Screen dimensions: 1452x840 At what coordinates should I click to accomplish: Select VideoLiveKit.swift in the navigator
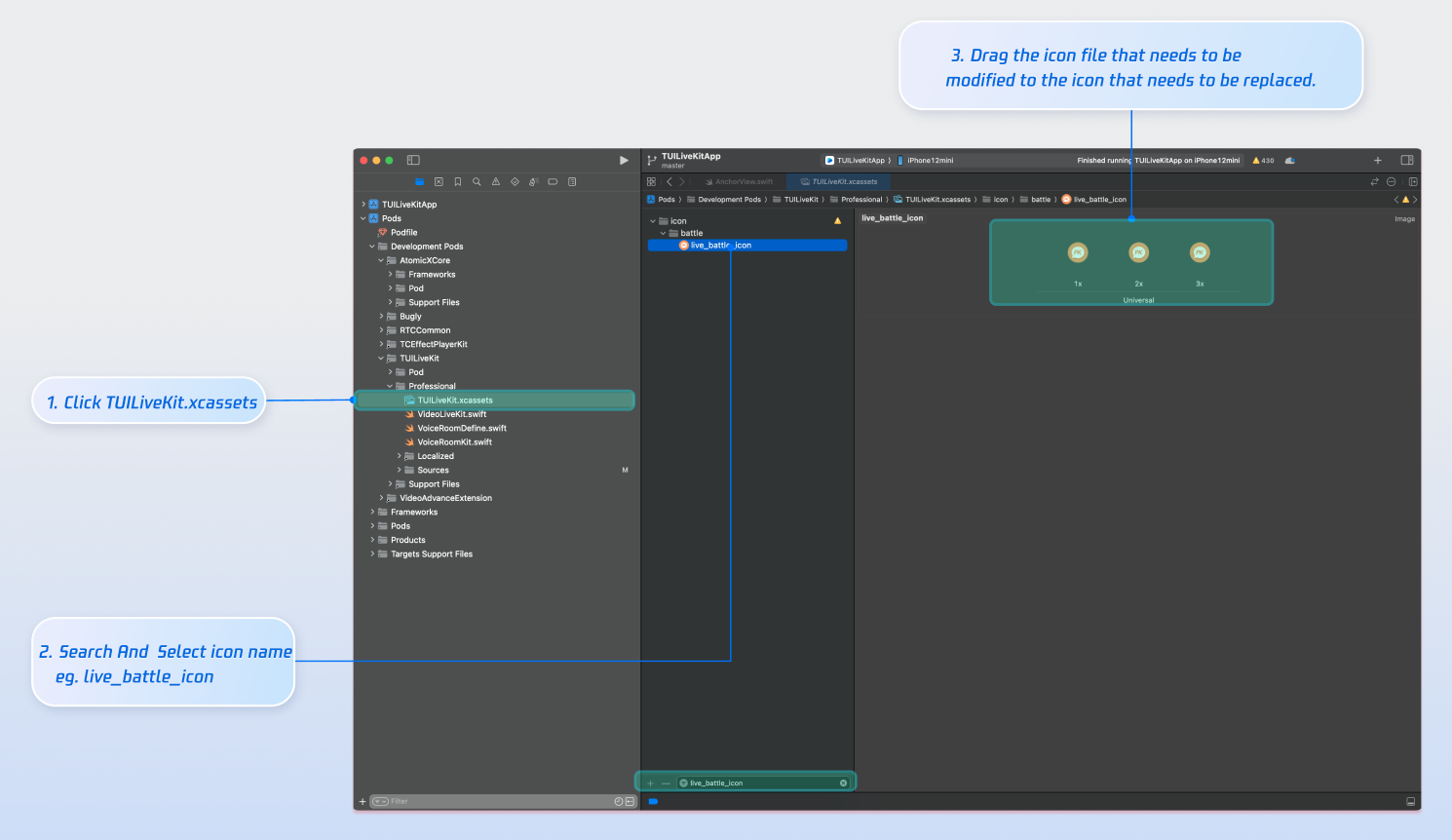point(451,414)
